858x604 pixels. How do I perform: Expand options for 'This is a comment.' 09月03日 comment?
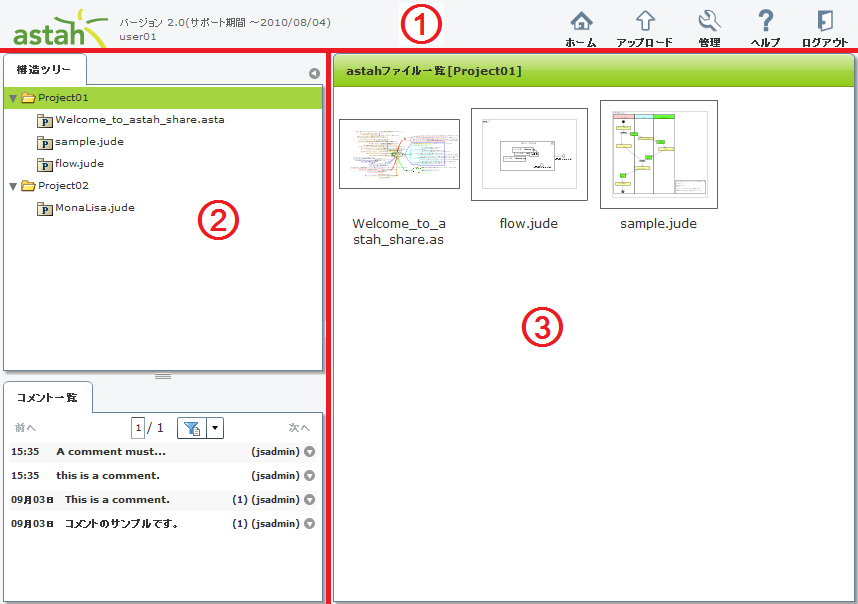[310, 500]
